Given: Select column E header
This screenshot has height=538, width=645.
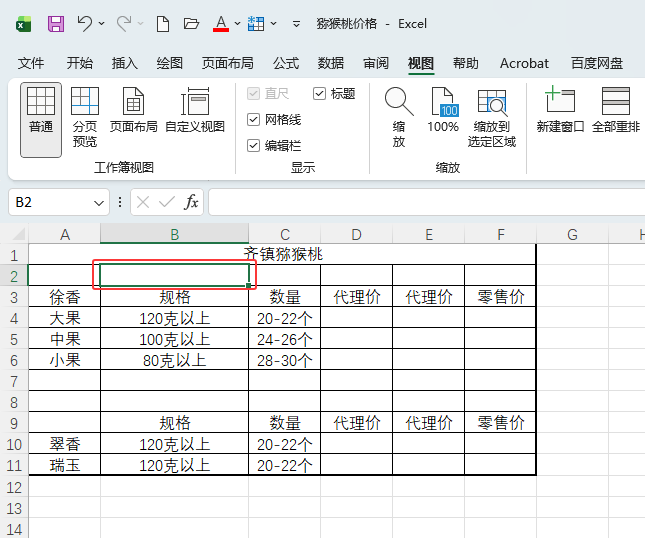Looking at the screenshot, I should 429,234.
